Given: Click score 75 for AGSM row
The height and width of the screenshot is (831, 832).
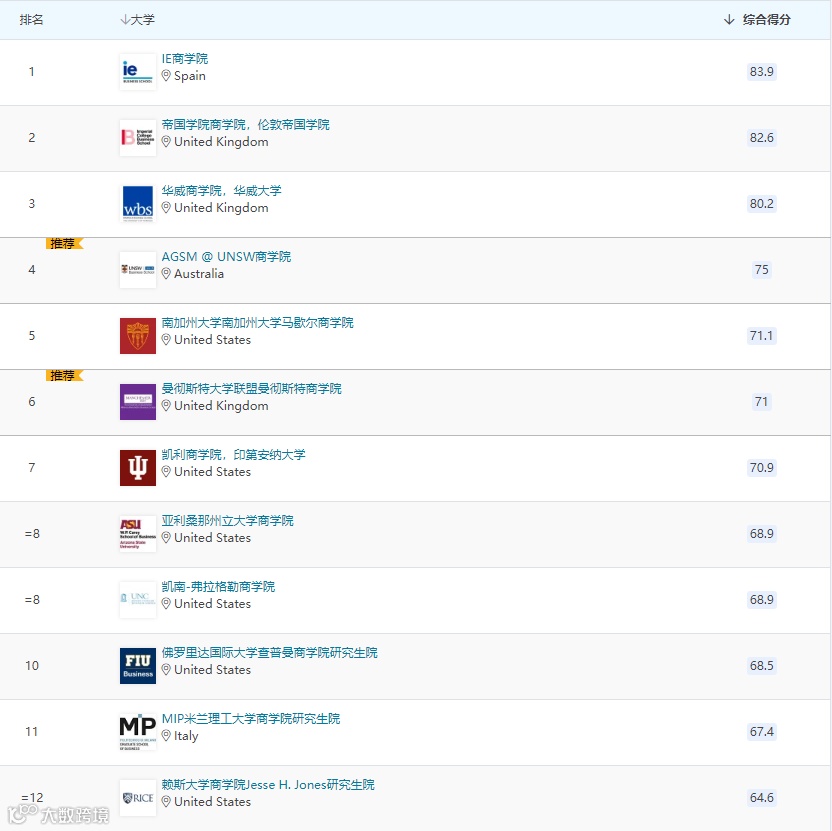Looking at the screenshot, I should pos(761,270).
